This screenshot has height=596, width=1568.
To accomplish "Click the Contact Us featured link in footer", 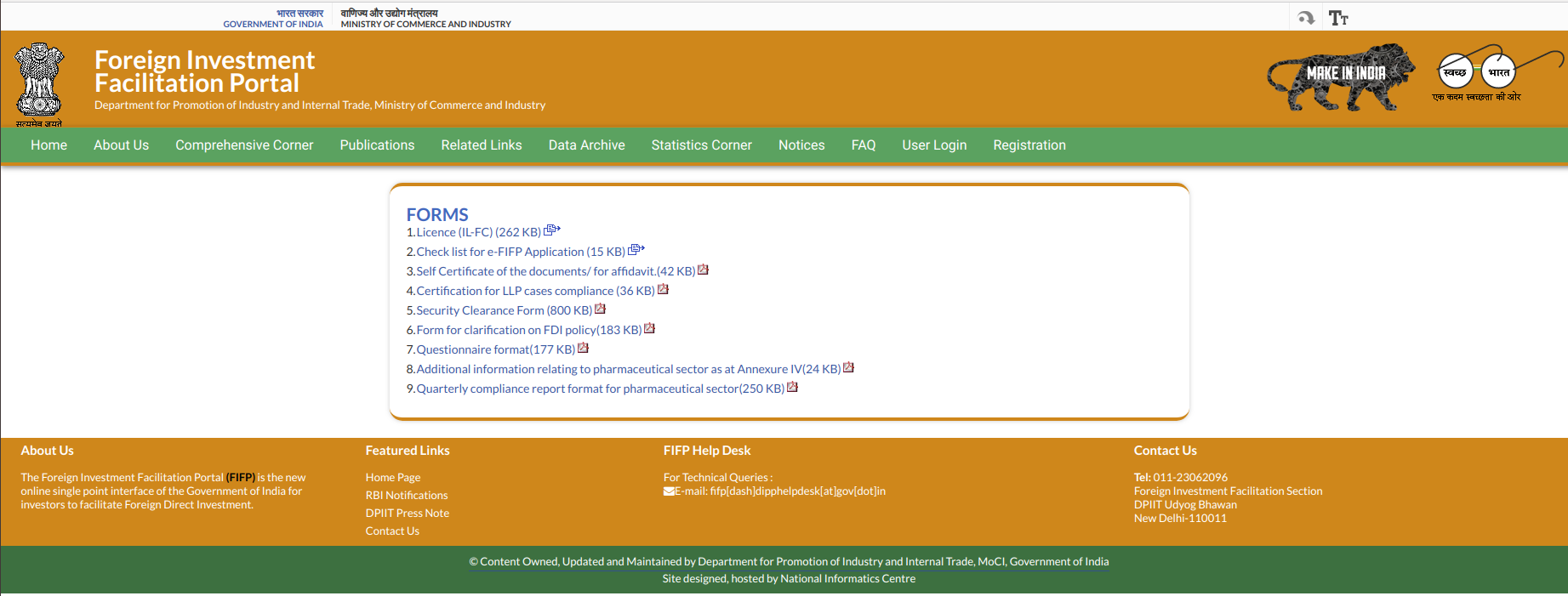I will click(392, 531).
